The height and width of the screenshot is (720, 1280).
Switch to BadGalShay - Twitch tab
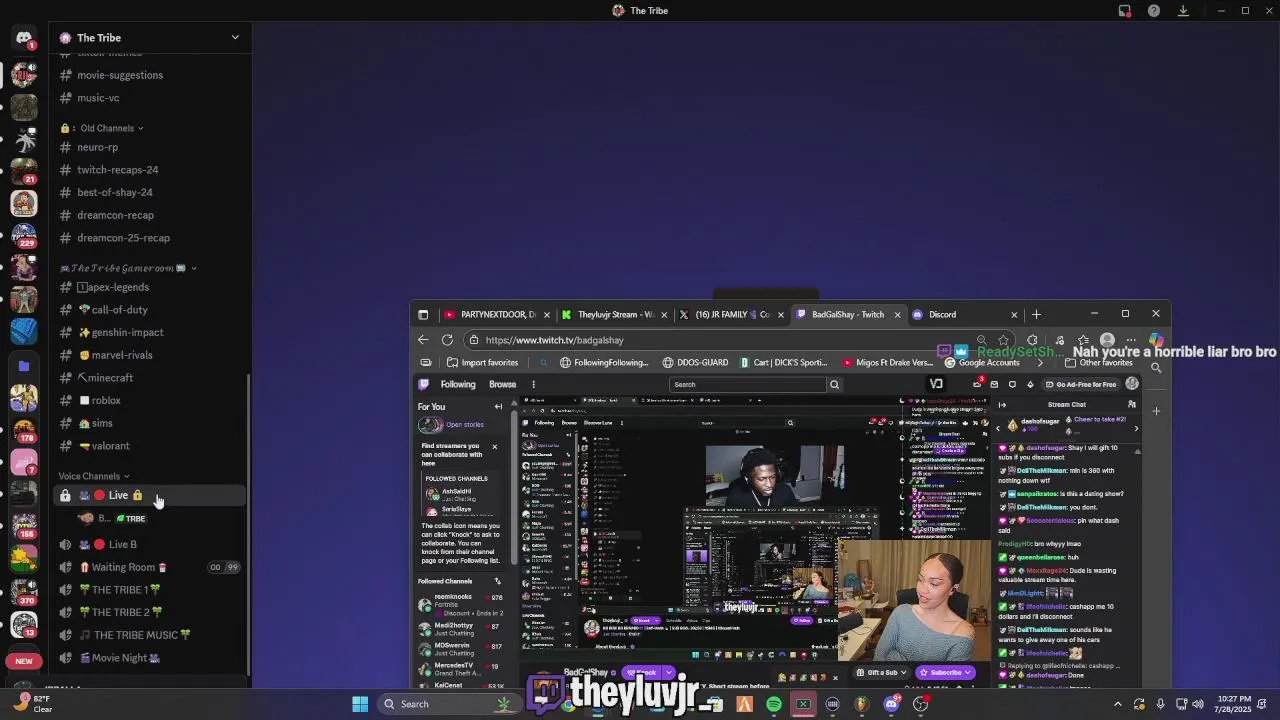[x=848, y=314]
